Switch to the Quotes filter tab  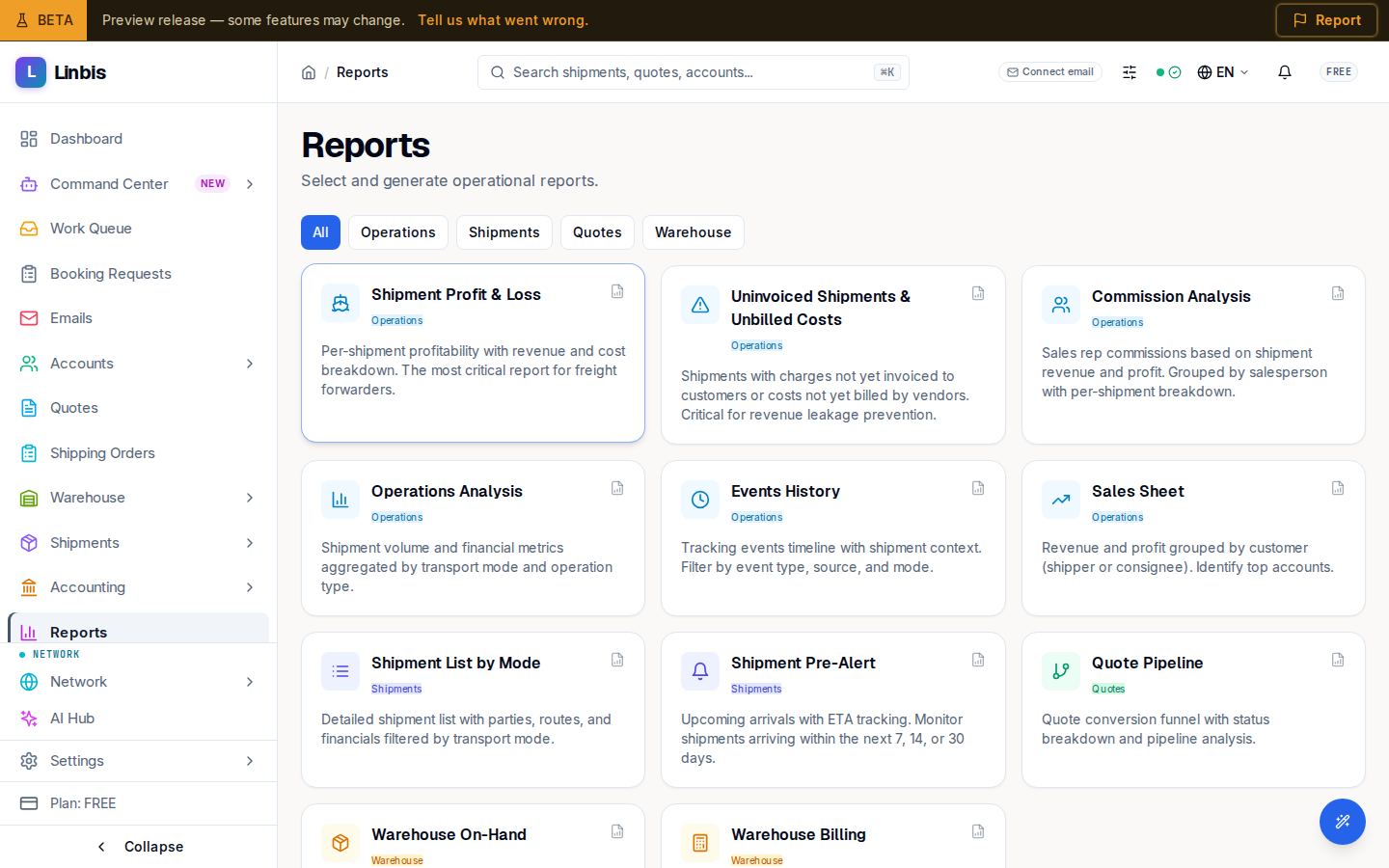pos(597,232)
